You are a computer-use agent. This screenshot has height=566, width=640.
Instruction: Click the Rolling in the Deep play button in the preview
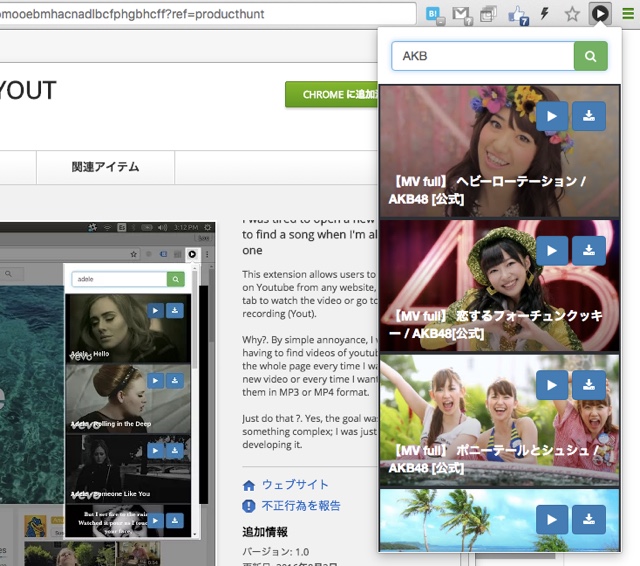pos(155,381)
